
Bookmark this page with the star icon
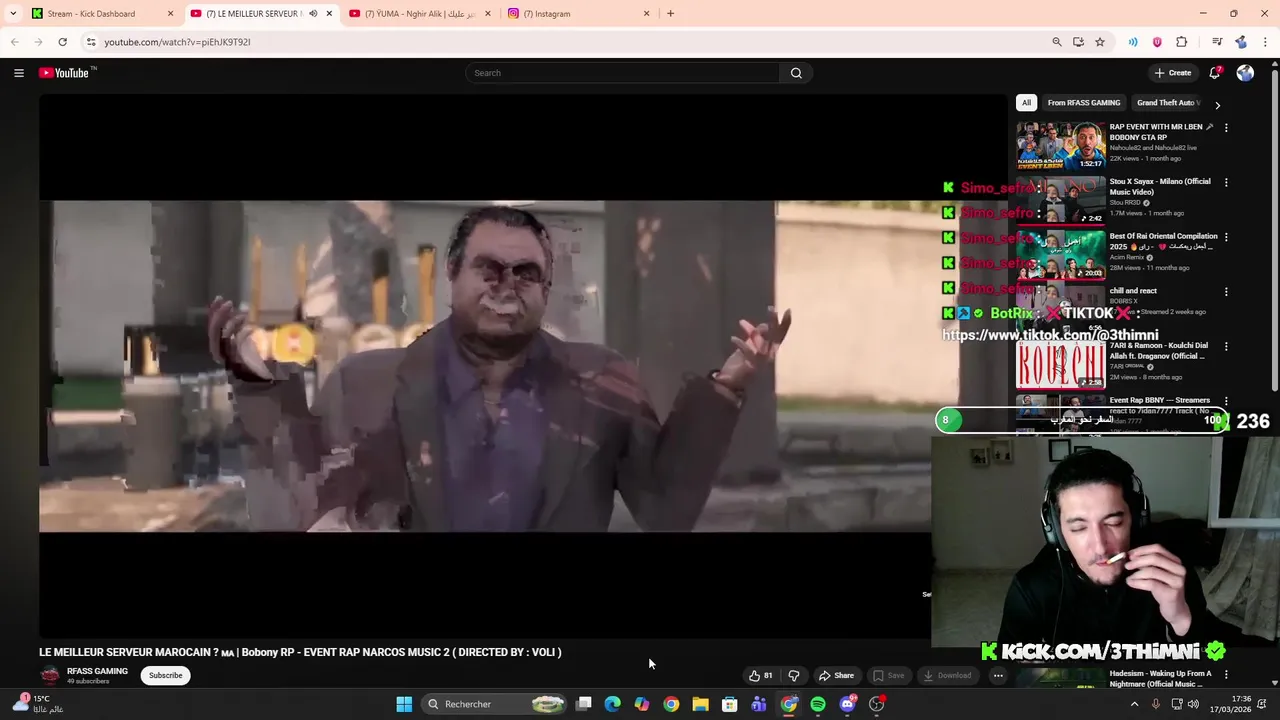point(1100,42)
